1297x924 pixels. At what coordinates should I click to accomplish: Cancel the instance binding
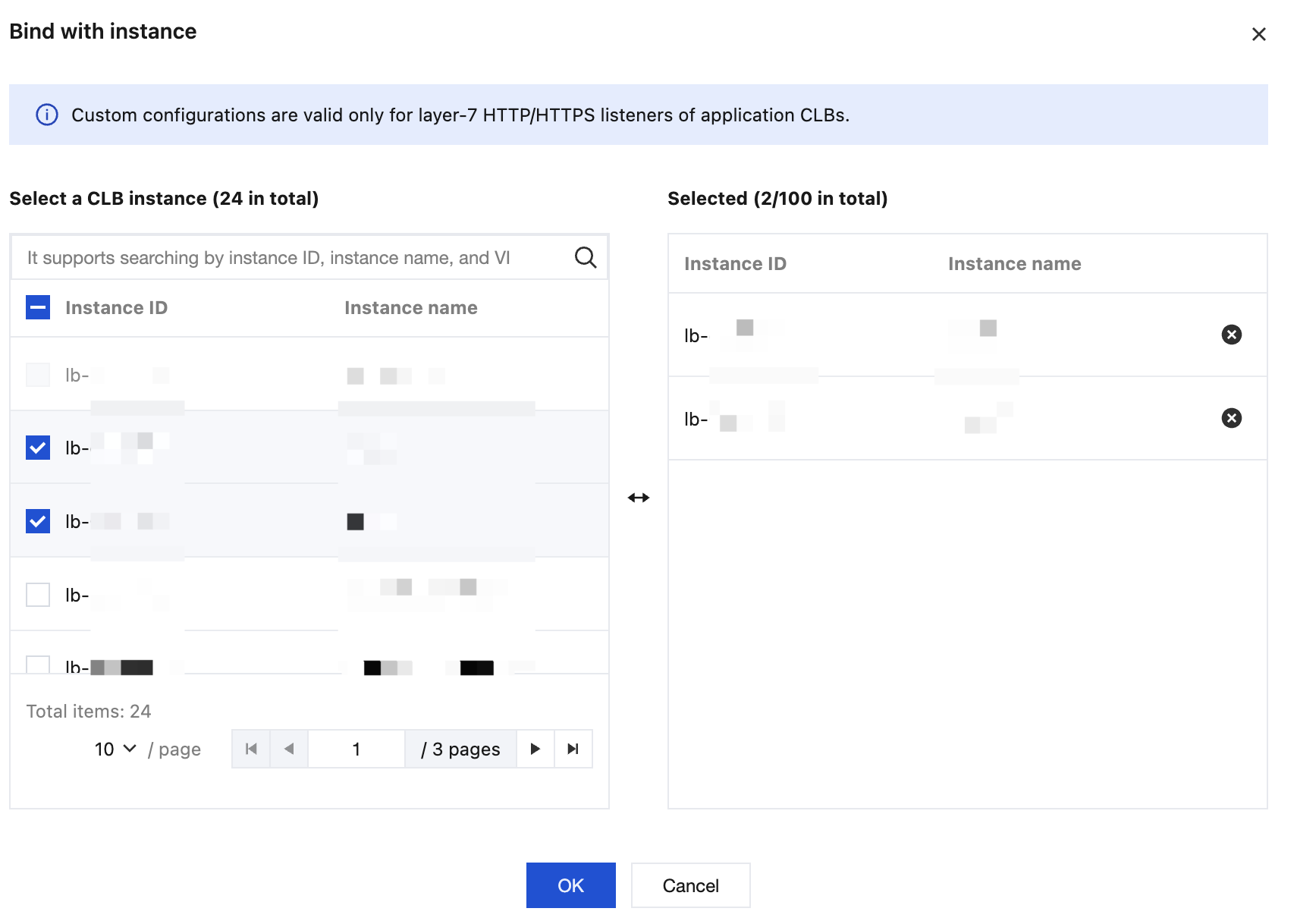(x=690, y=885)
